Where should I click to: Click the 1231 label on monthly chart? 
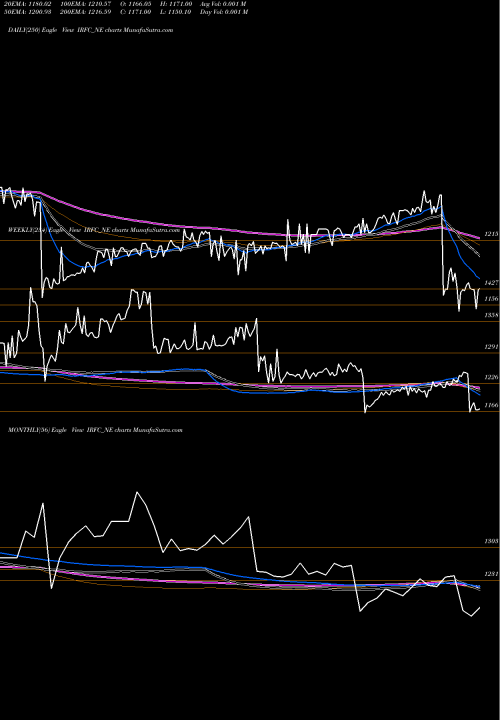[491, 574]
